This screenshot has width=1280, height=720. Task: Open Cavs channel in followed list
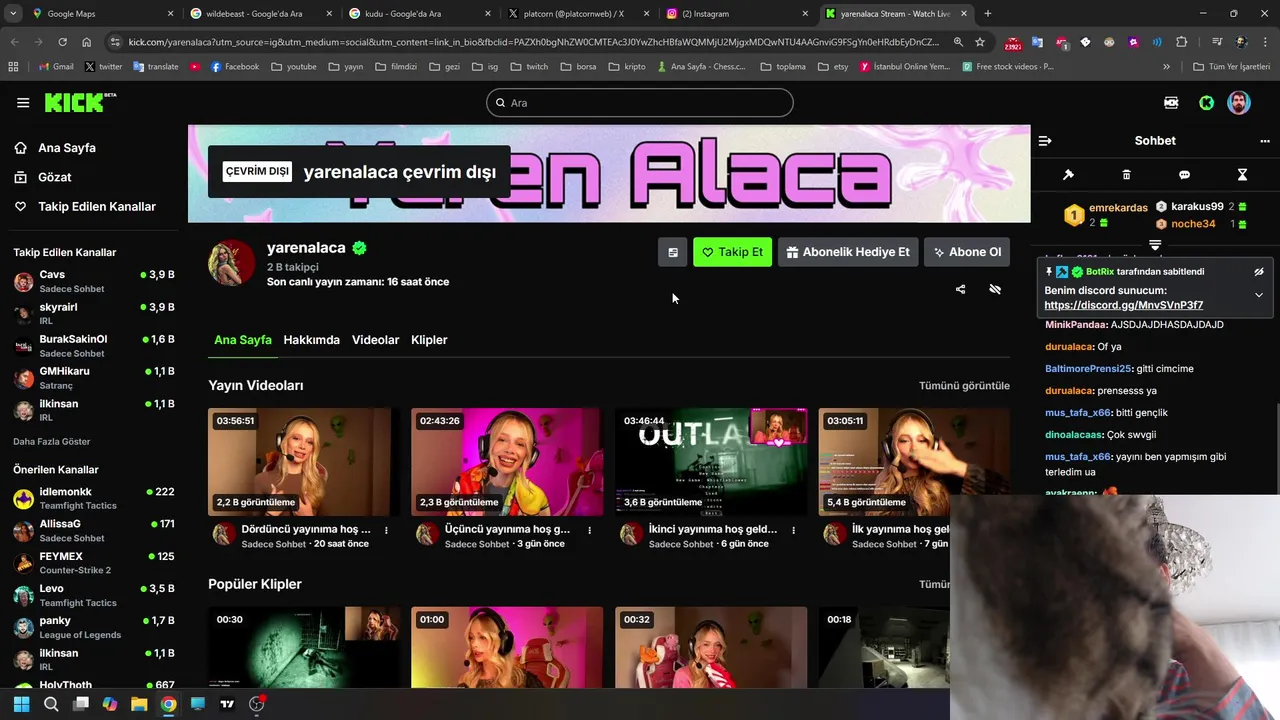click(x=94, y=281)
